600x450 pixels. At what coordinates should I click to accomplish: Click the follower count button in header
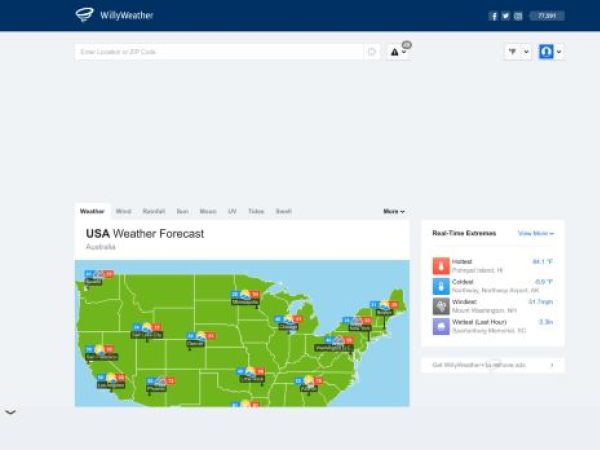click(x=546, y=16)
